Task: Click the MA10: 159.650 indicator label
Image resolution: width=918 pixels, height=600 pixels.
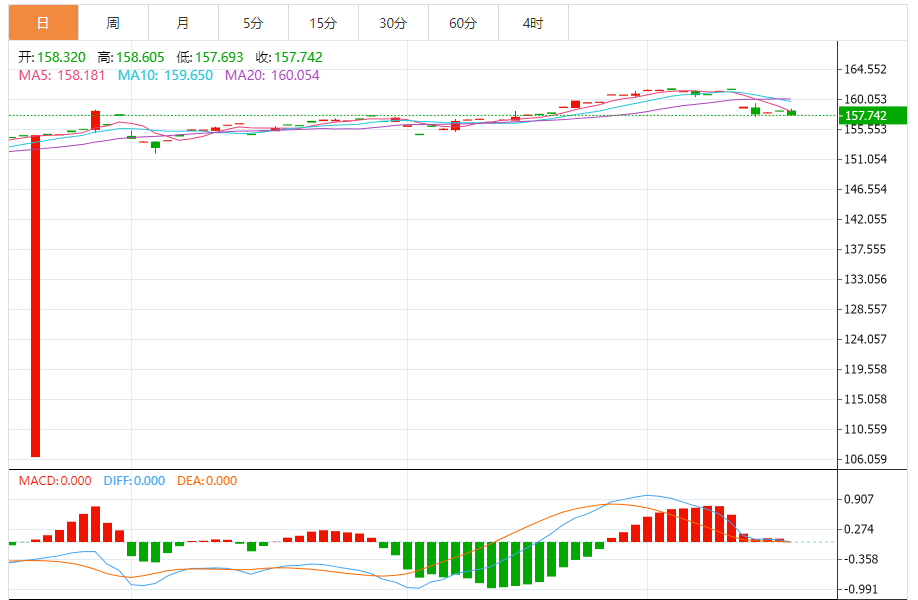Action: 165,75
